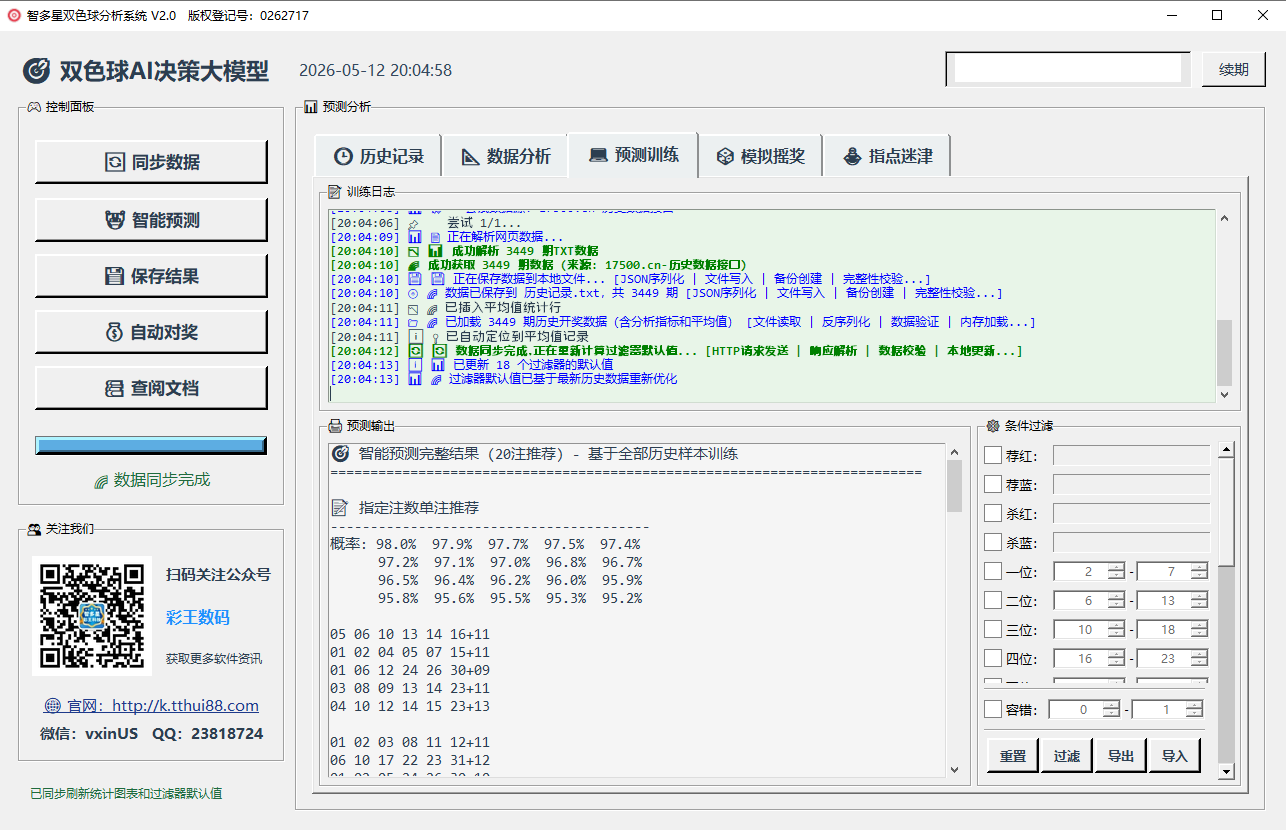The height and width of the screenshot is (830, 1286).
Task: Switch to the 模拟摇奖 tab
Action: [x=760, y=156]
